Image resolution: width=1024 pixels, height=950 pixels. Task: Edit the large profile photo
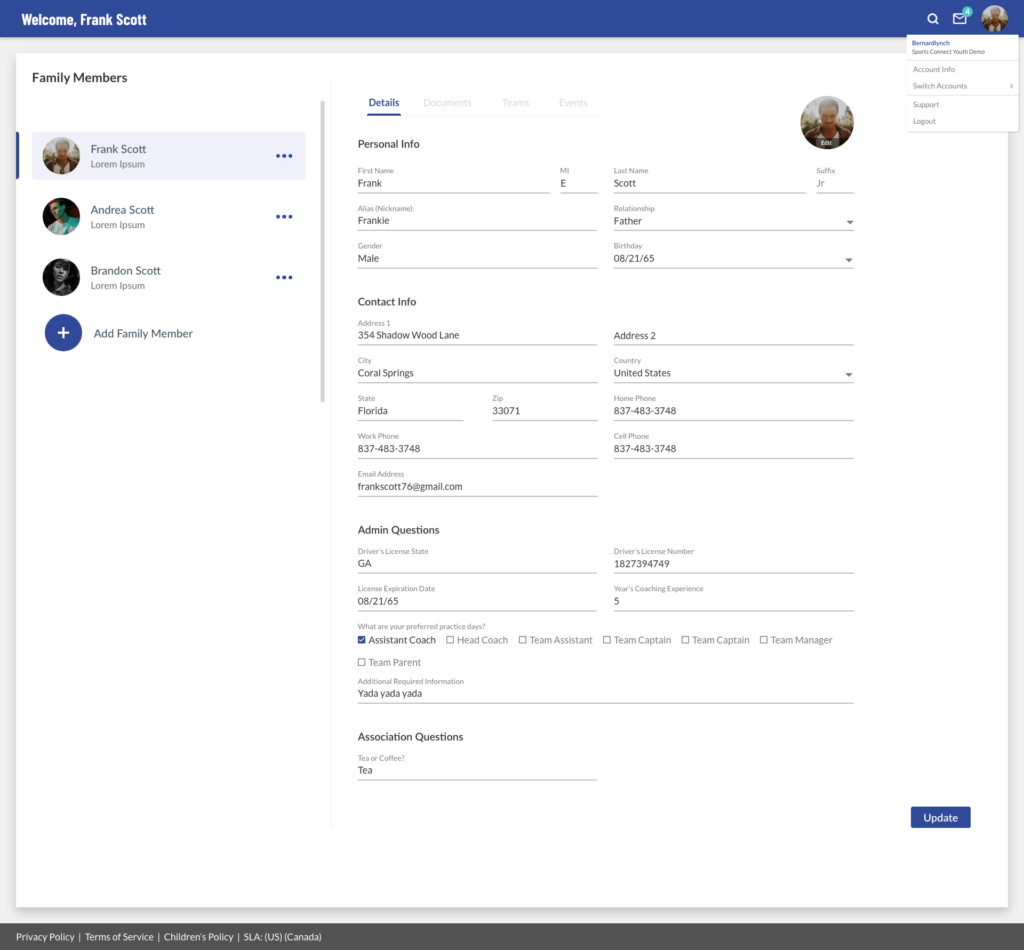826,123
